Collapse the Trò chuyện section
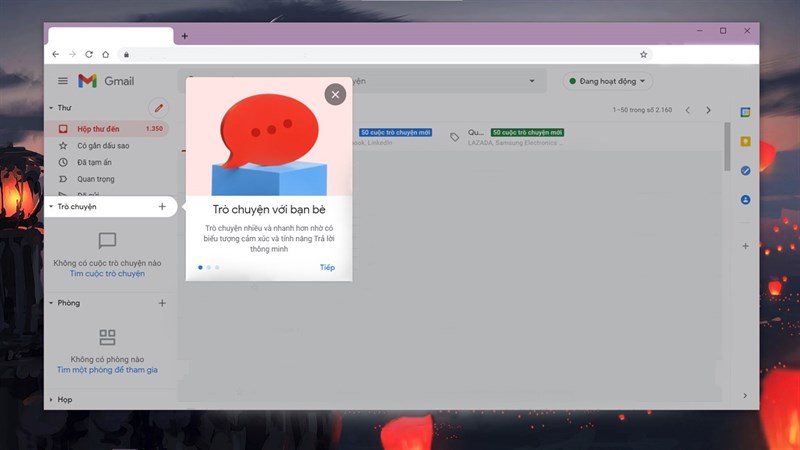Image resolution: width=800 pixels, height=450 pixels. [x=51, y=207]
